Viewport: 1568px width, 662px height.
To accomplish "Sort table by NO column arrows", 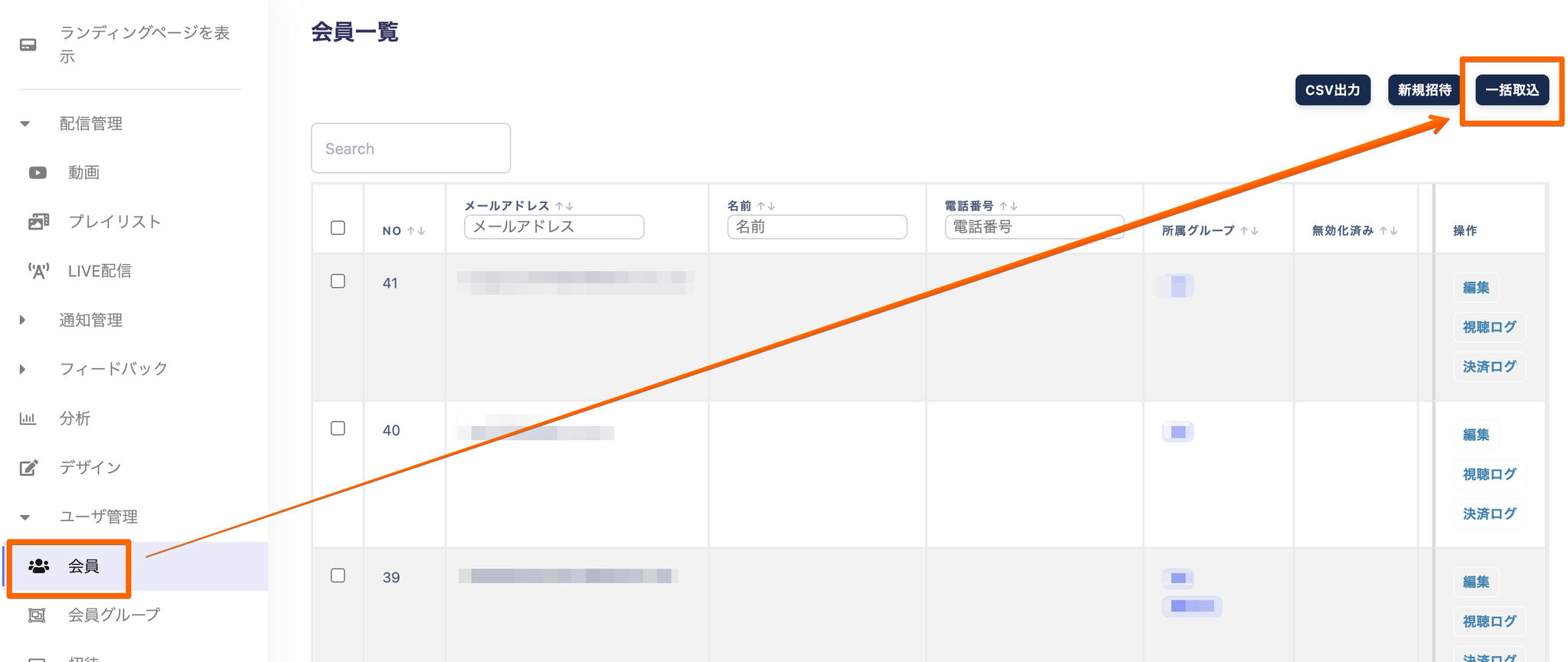I will point(416,231).
